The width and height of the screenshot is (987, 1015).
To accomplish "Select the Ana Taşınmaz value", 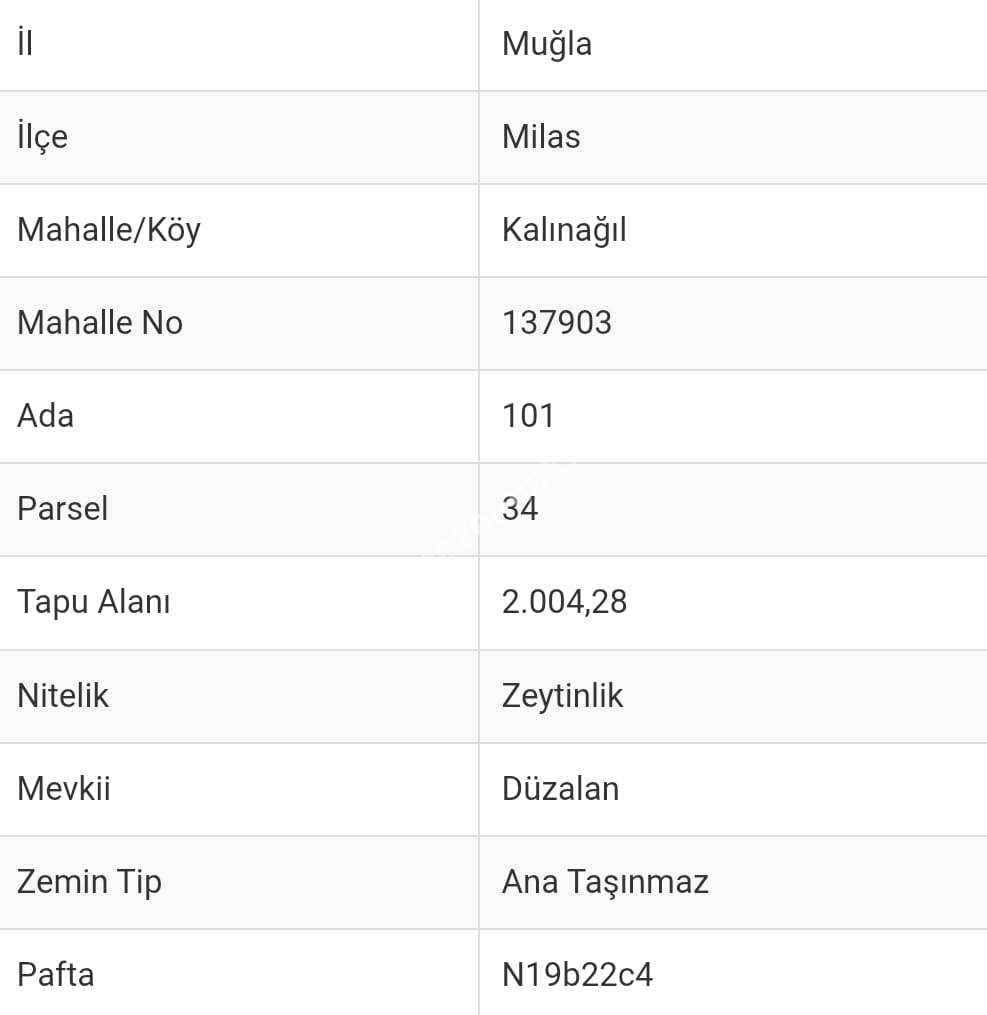I will tap(605, 881).
